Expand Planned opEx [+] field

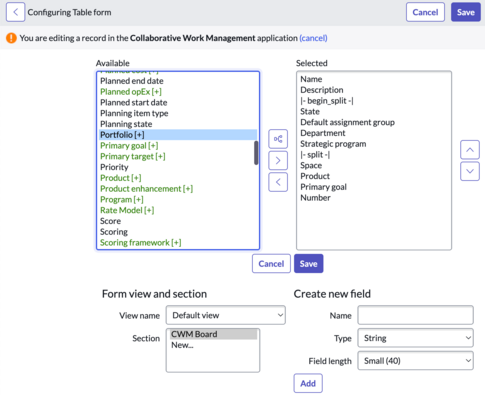coord(178,92)
